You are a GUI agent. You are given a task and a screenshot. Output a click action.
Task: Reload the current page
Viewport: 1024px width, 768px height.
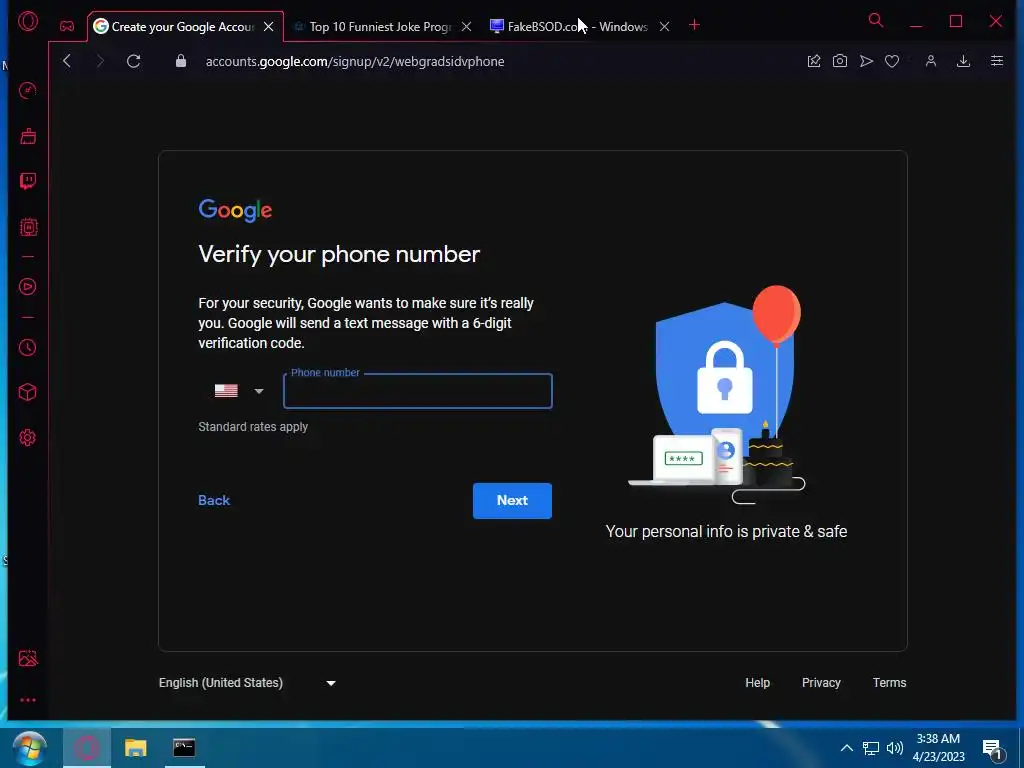coord(133,61)
